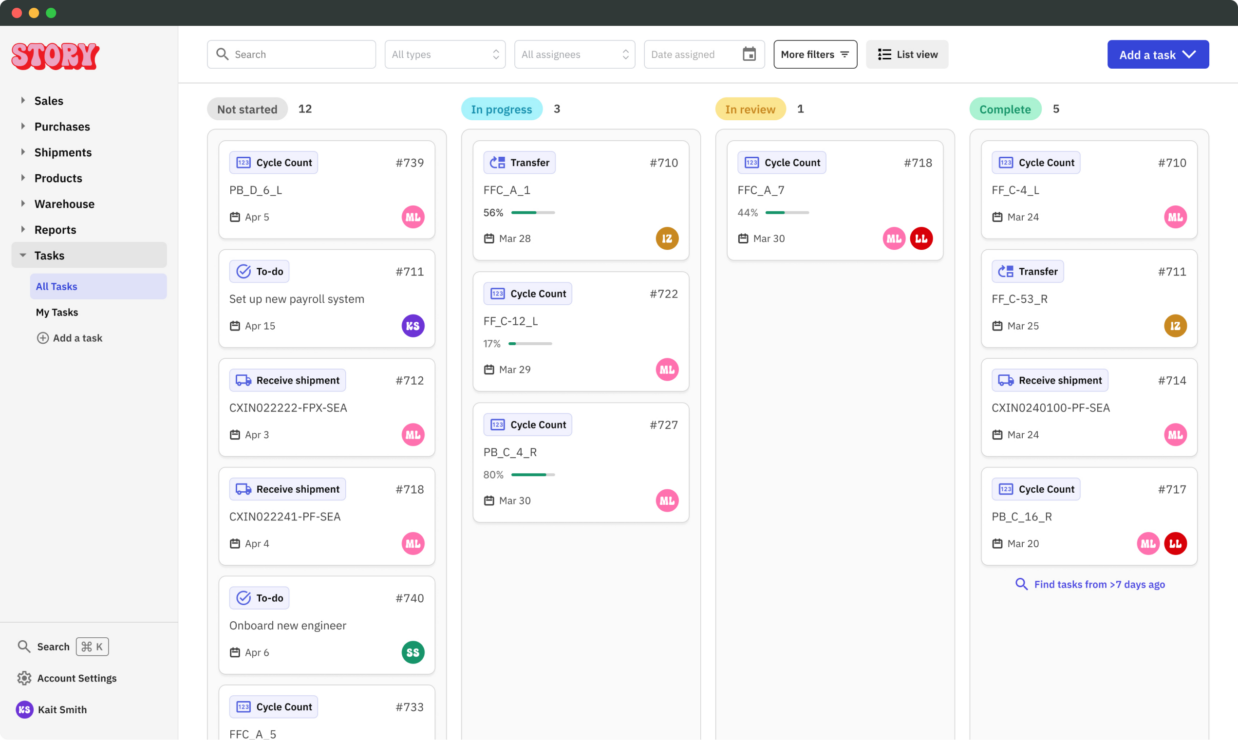The height and width of the screenshot is (740, 1238).
Task: Click the truck icon on CXIN022222-FPX-SEA card
Action: tap(243, 381)
